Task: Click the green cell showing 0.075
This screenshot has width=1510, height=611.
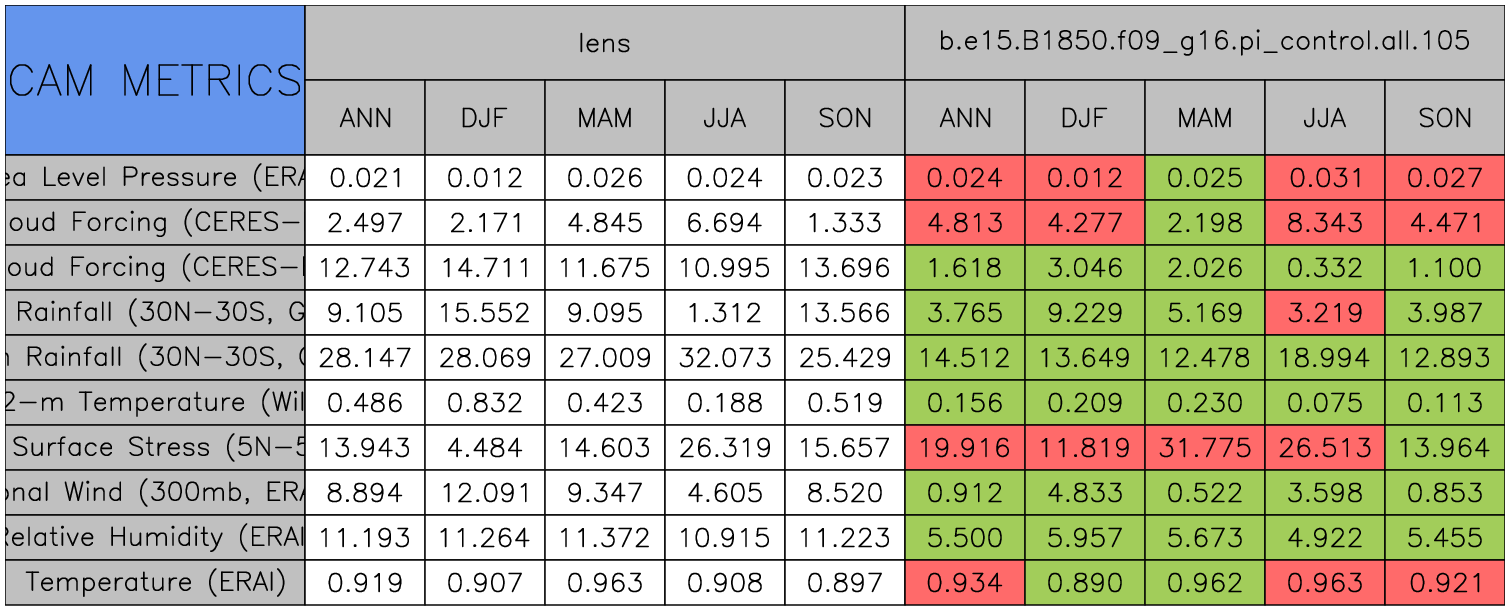Action: click(1324, 402)
